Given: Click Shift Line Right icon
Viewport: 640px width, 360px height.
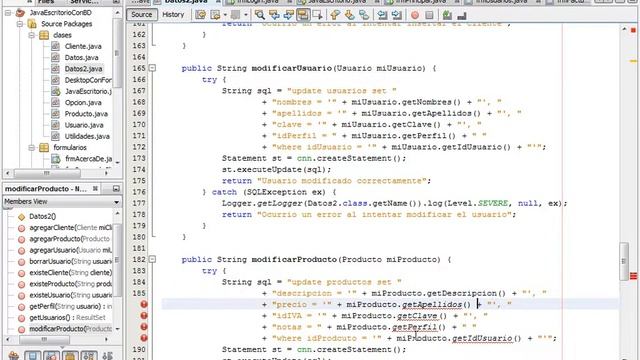Looking at the screenshot, I should tap(396, 15).
